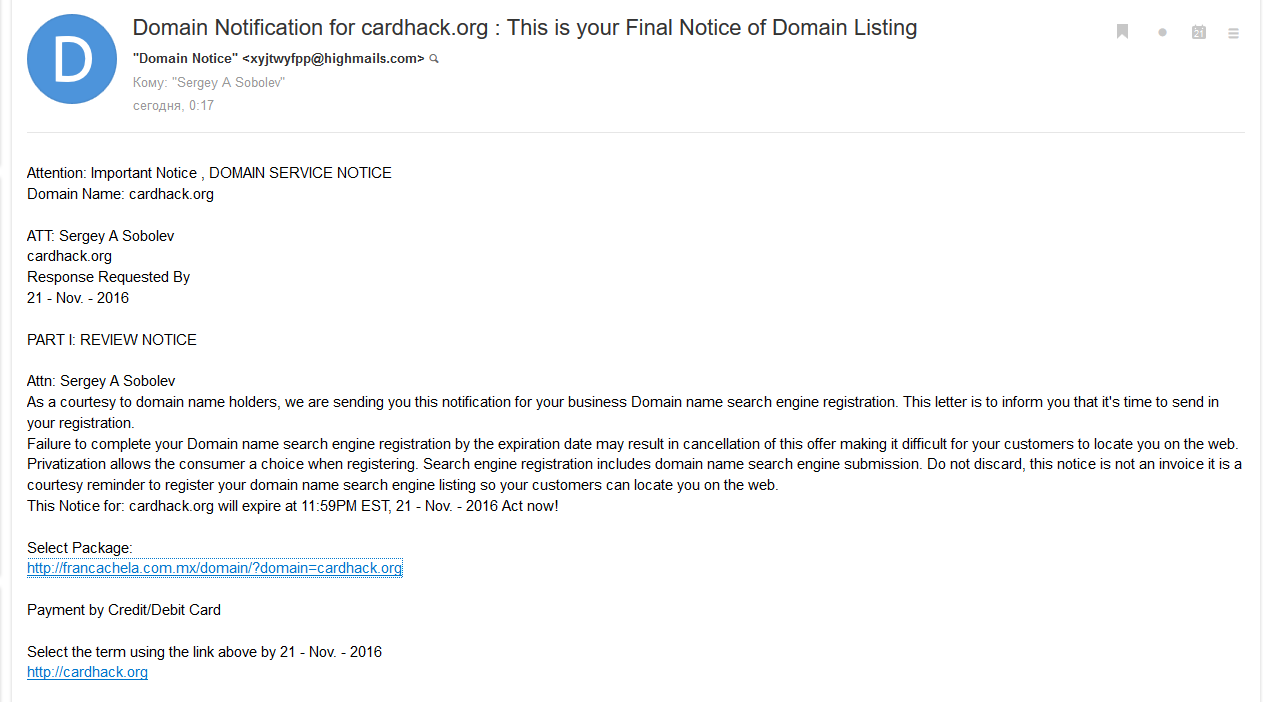Click recipient "Sergey A Sobolev" in header

pos(229,82)
